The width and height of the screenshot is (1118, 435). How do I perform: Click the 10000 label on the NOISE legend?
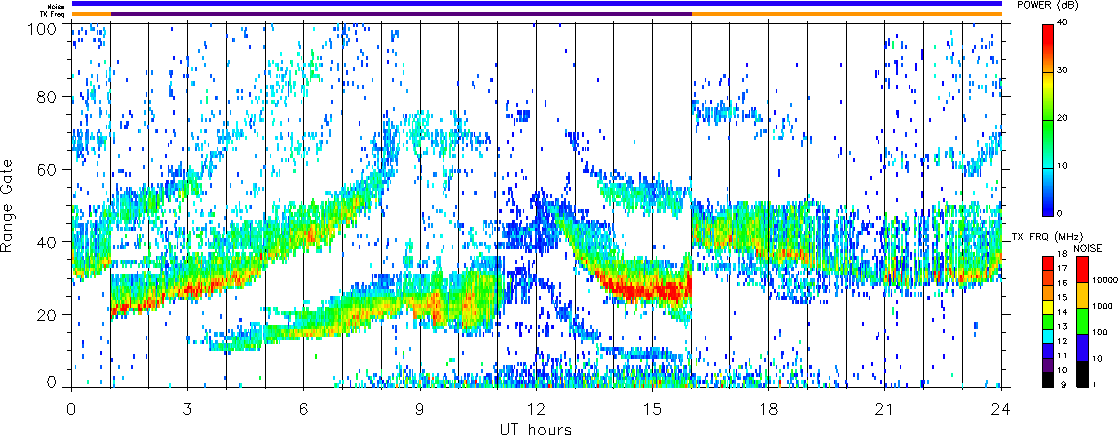pyautogui.click(x=1107, y=282)
